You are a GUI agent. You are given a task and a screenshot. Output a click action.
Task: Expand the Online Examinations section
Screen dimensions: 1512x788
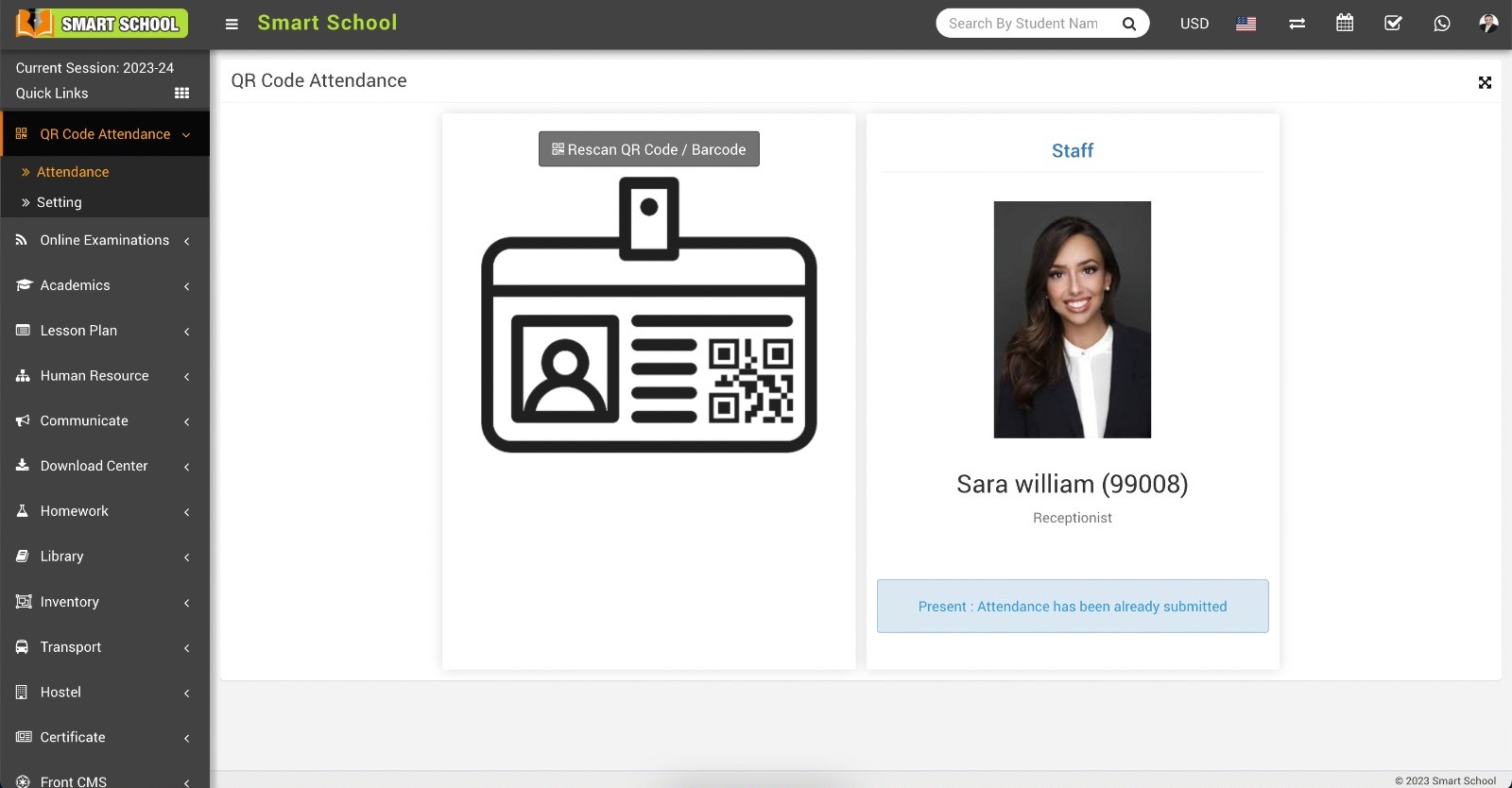(104, 240)
